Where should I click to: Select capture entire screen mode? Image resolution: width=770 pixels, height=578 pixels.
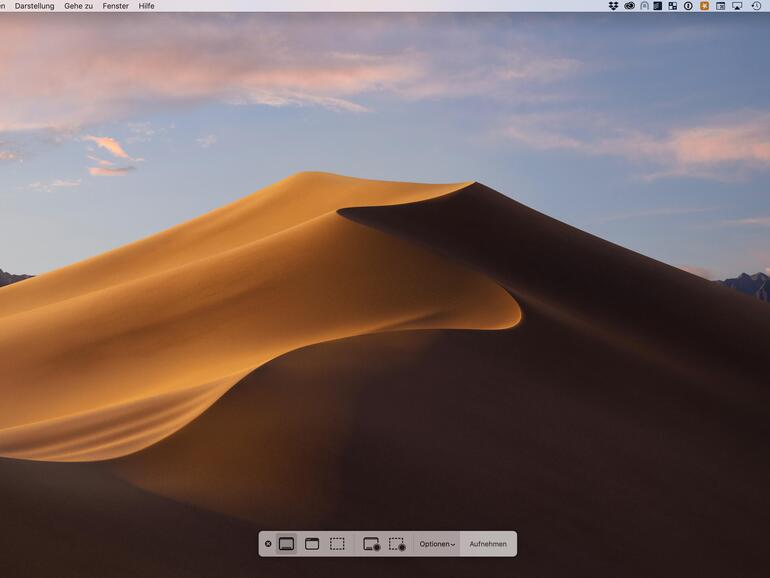[x=286, y=544]
